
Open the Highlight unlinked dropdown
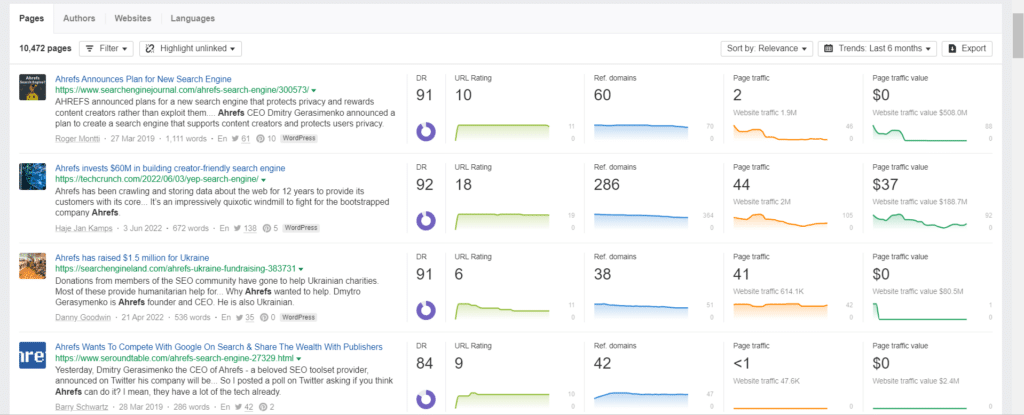[191, 48]
